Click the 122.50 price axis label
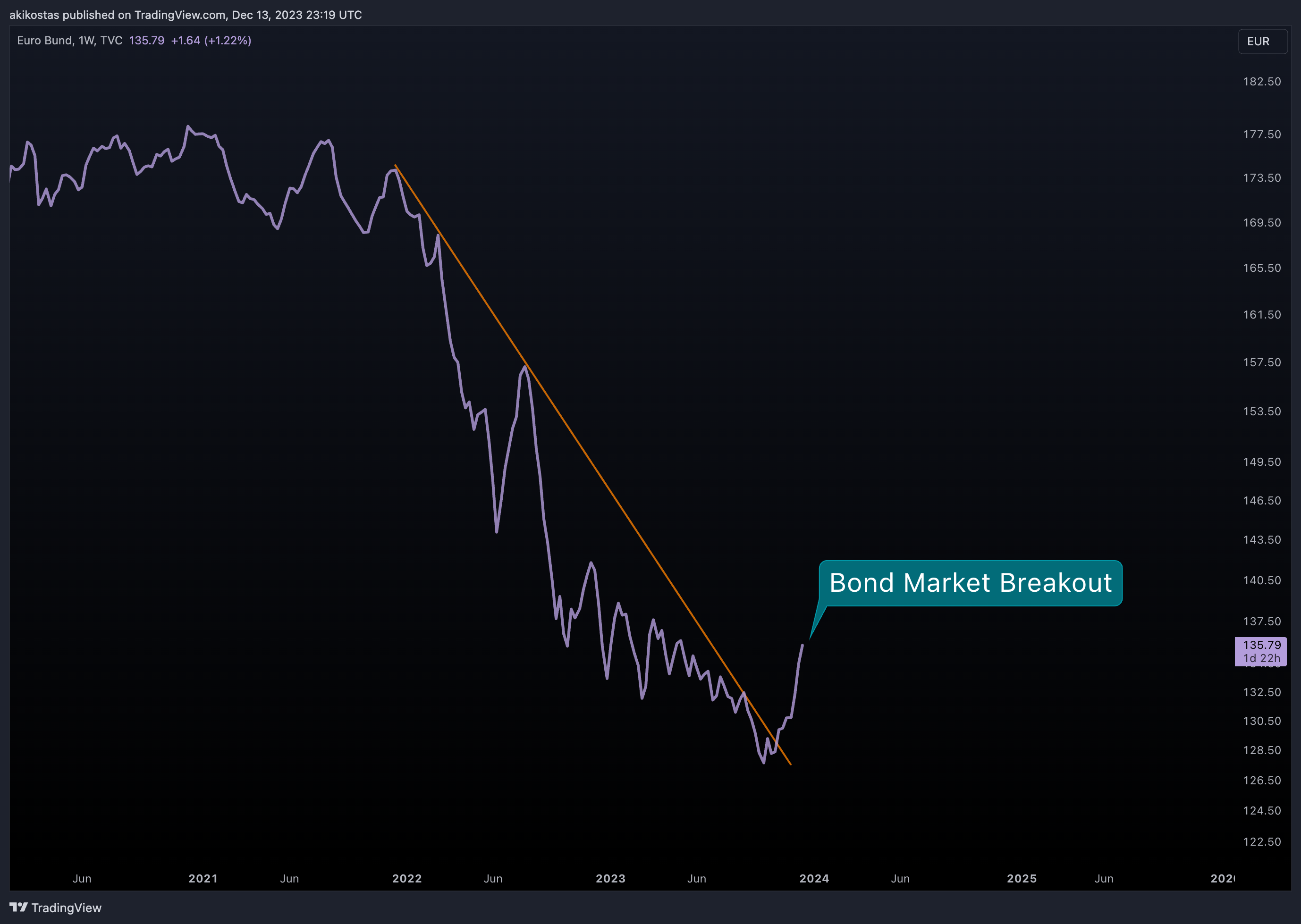Screen dimensions: 1301x924 1262,841
